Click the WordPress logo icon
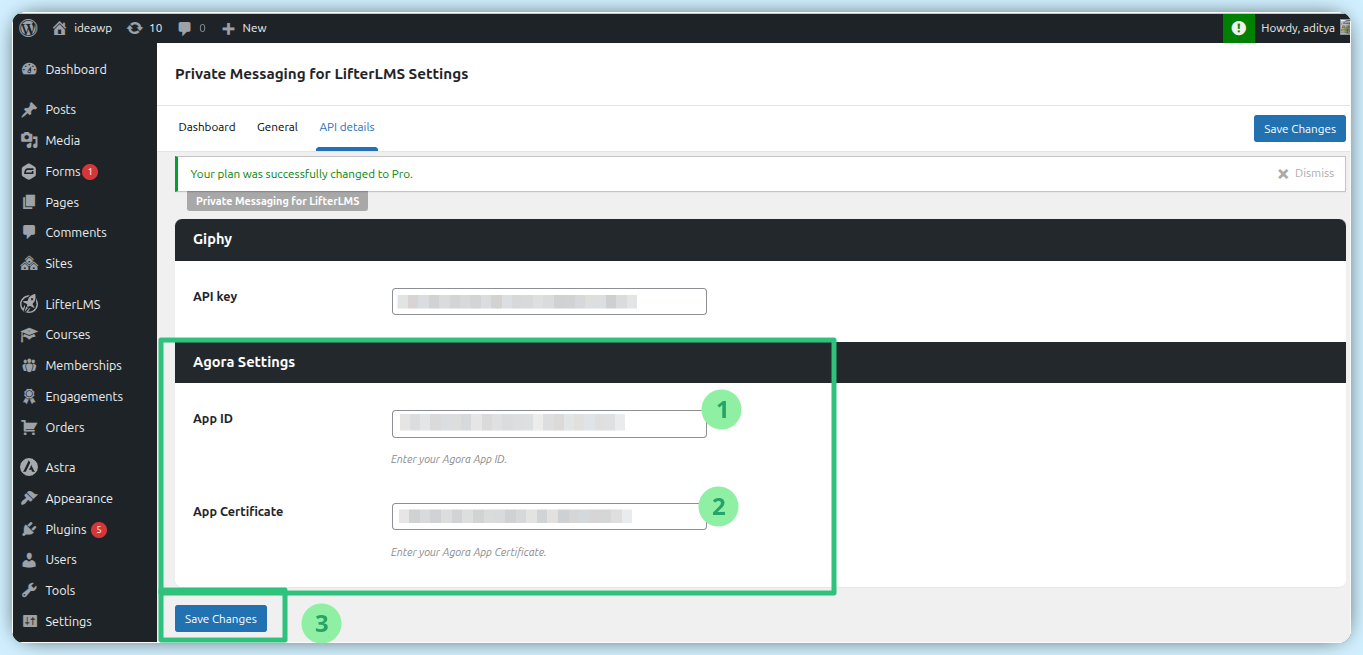This screenshot has height=655, width=1363. pos(28,28)
